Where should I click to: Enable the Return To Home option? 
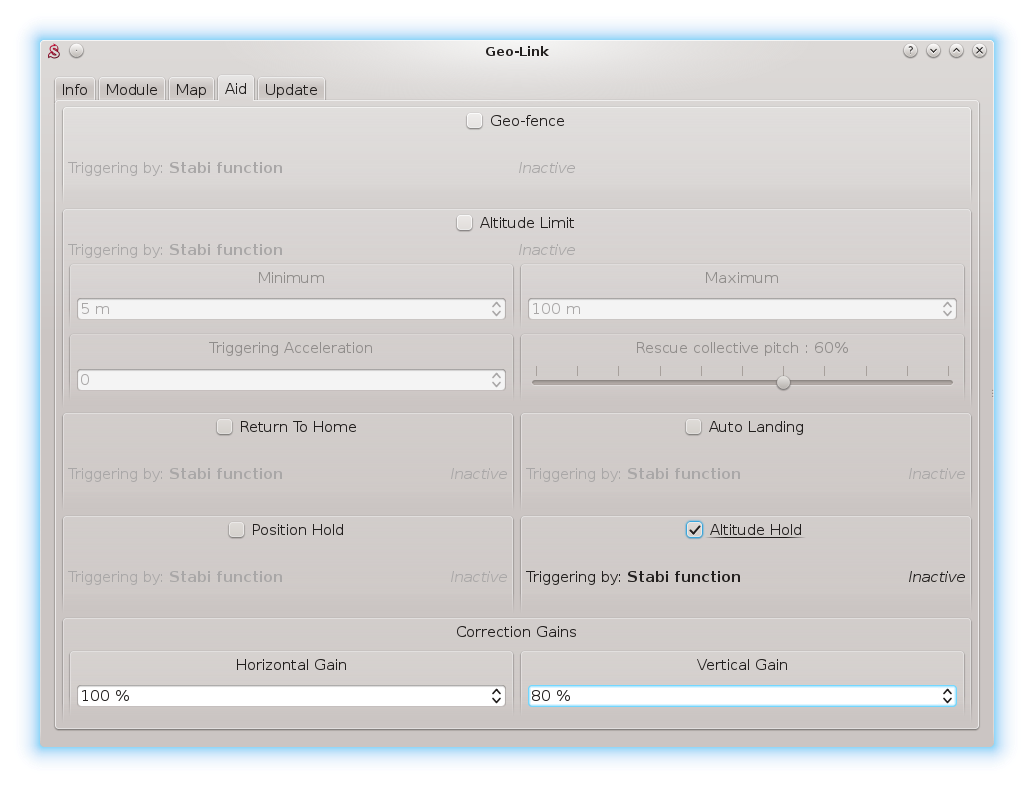pos(225,427)
